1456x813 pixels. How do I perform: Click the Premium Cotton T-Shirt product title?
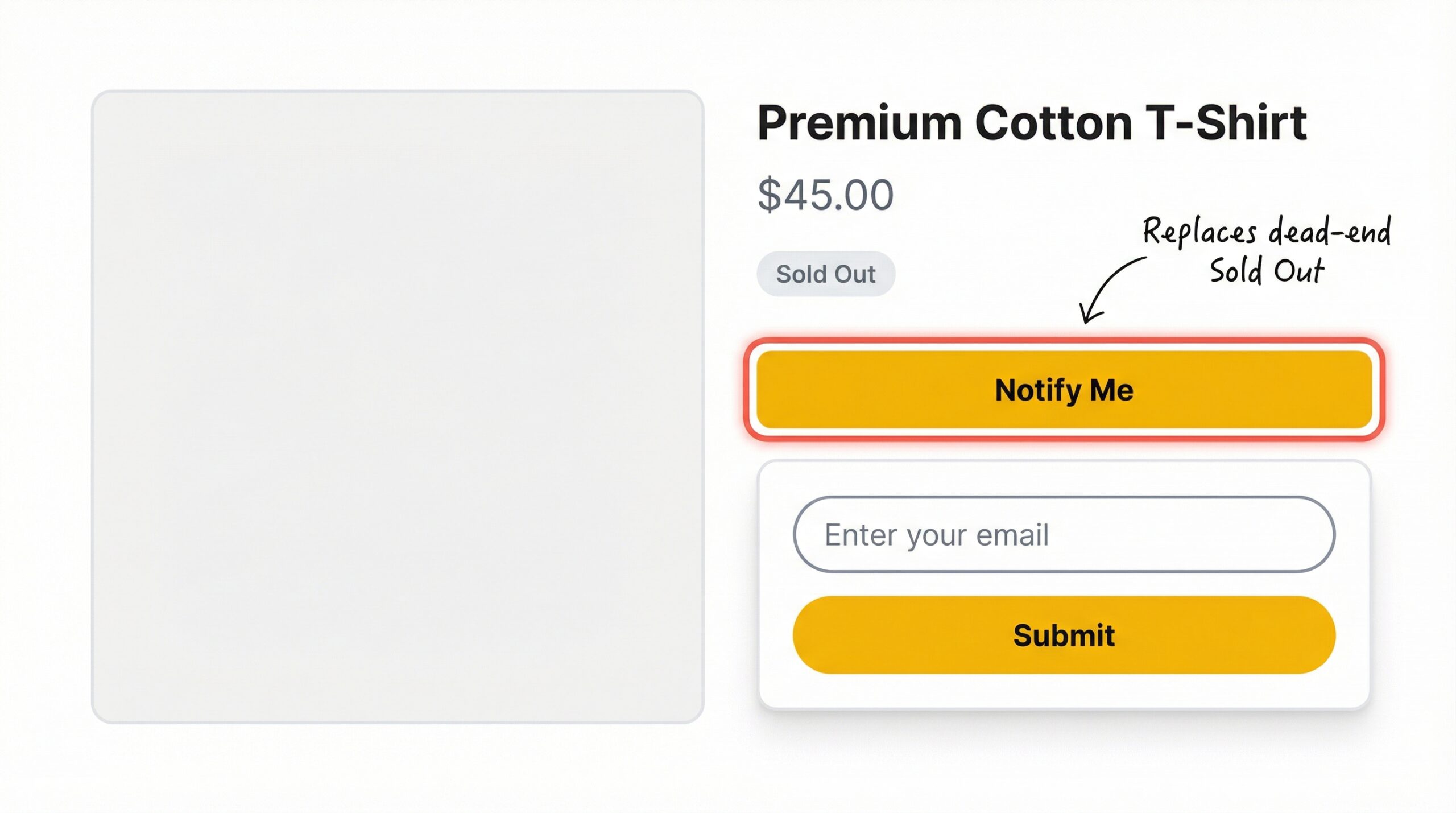pyautogui.click(x=1033, y=121)
